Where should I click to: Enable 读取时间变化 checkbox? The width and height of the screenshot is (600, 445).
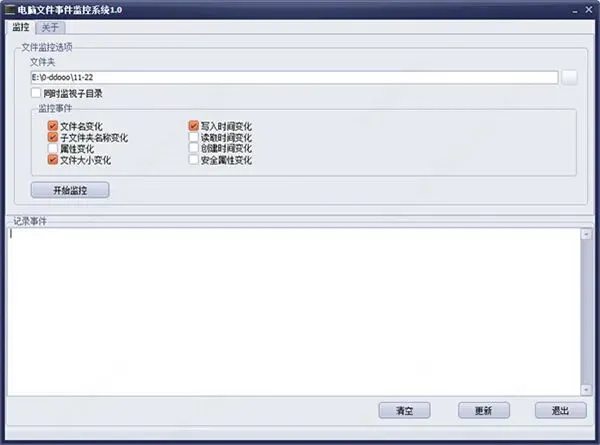(194, 137)
